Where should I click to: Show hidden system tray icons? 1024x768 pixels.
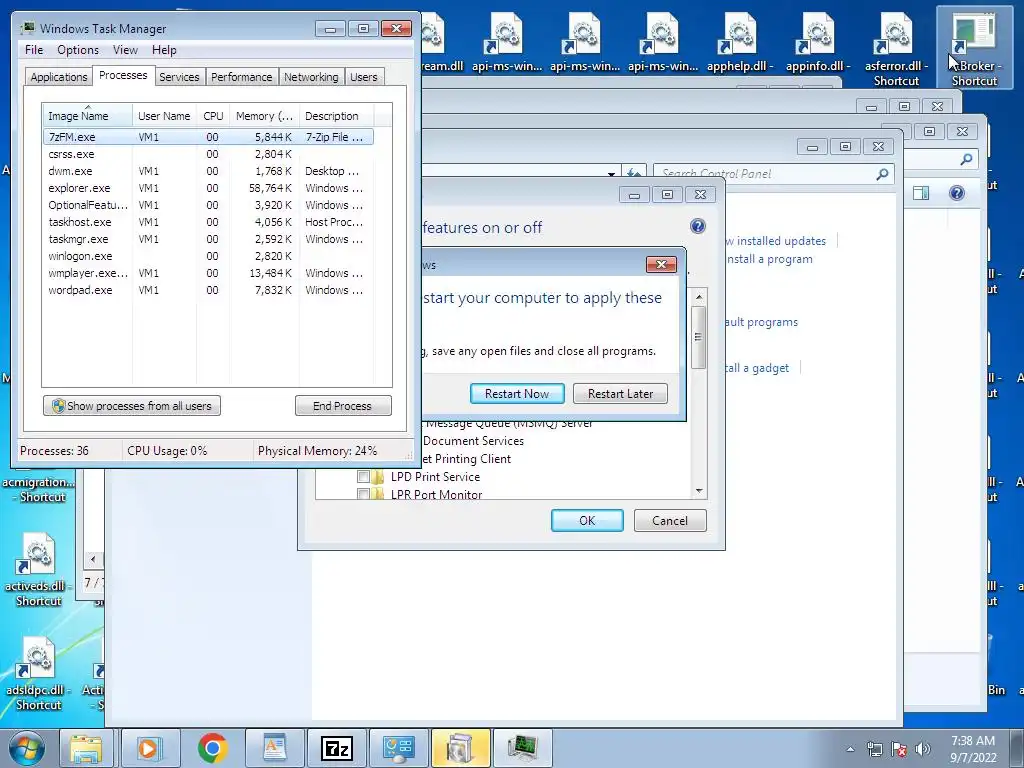click(x=850, y=749)
